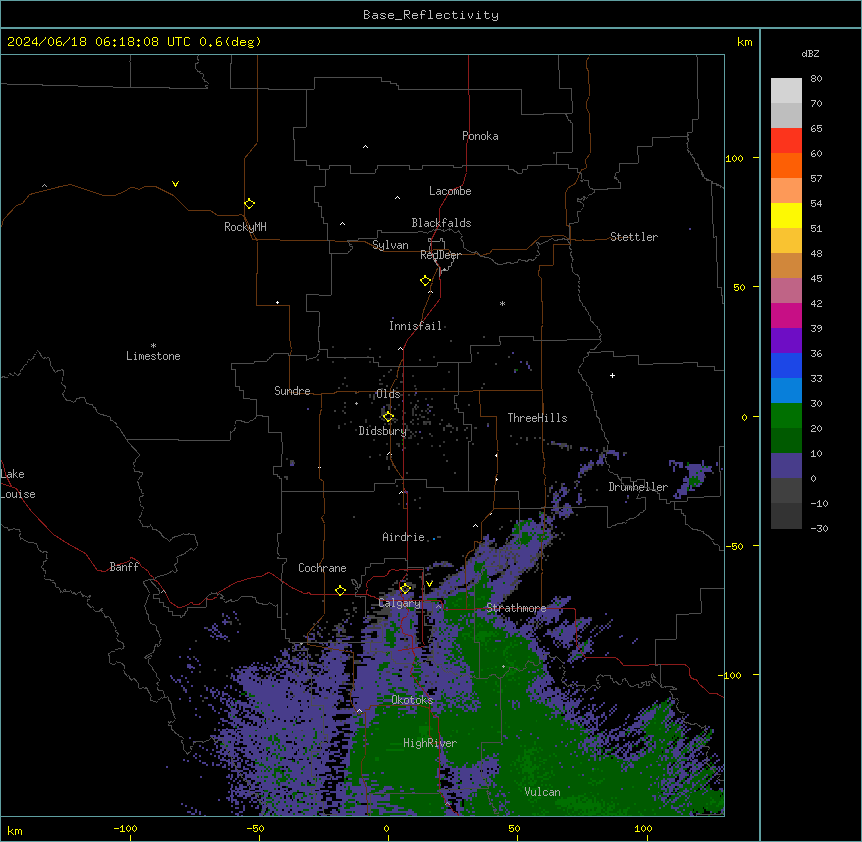The image size is (862, 842).
Task: Click the yellow diamond marker above the Calgary label
Action: click(x=405, y=589)
